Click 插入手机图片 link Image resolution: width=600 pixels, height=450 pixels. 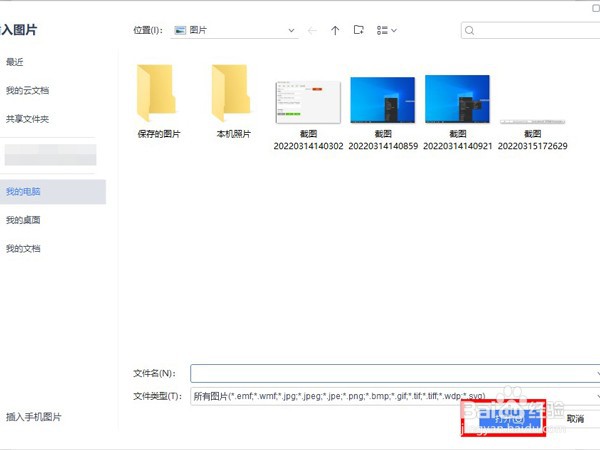pyautogui.click(x=34, y=417)
